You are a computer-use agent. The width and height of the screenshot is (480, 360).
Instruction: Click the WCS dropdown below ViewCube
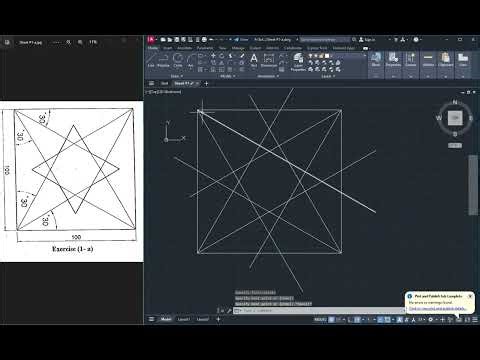[x=455, y=145]
